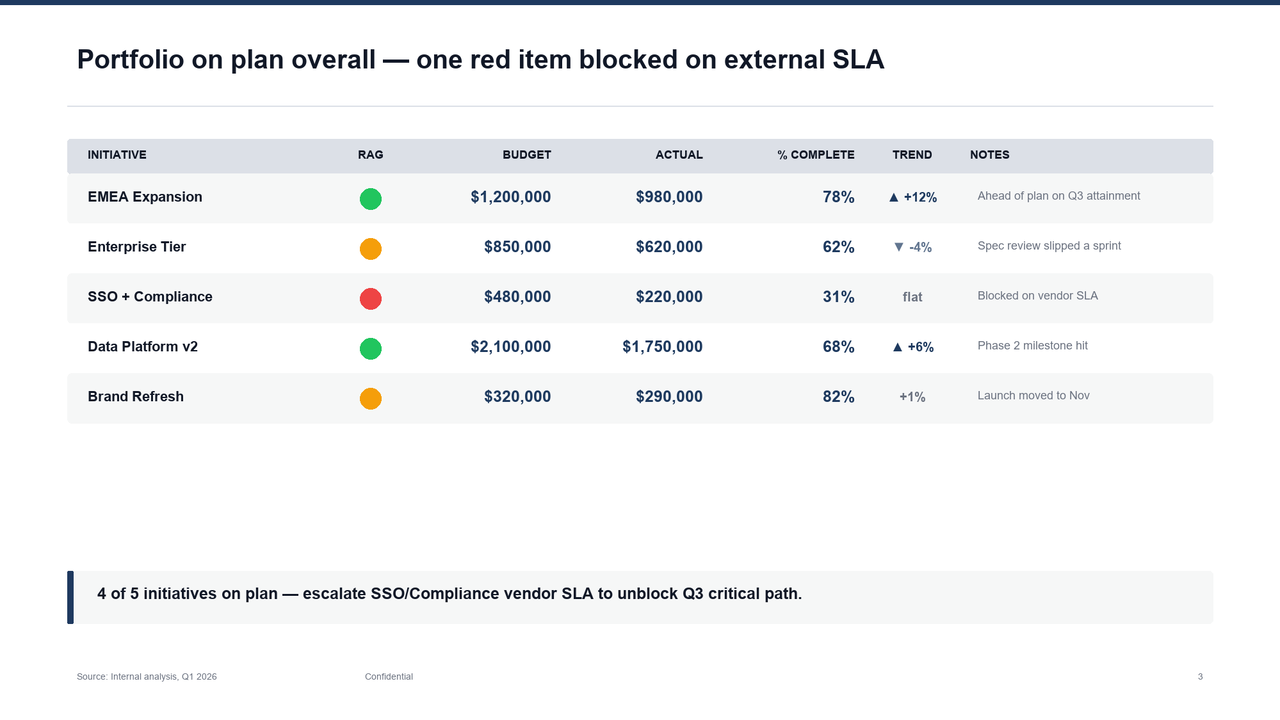
Task: Click the amber RAG dot for Enterprise Tier
Action: [x=370, y=249]
